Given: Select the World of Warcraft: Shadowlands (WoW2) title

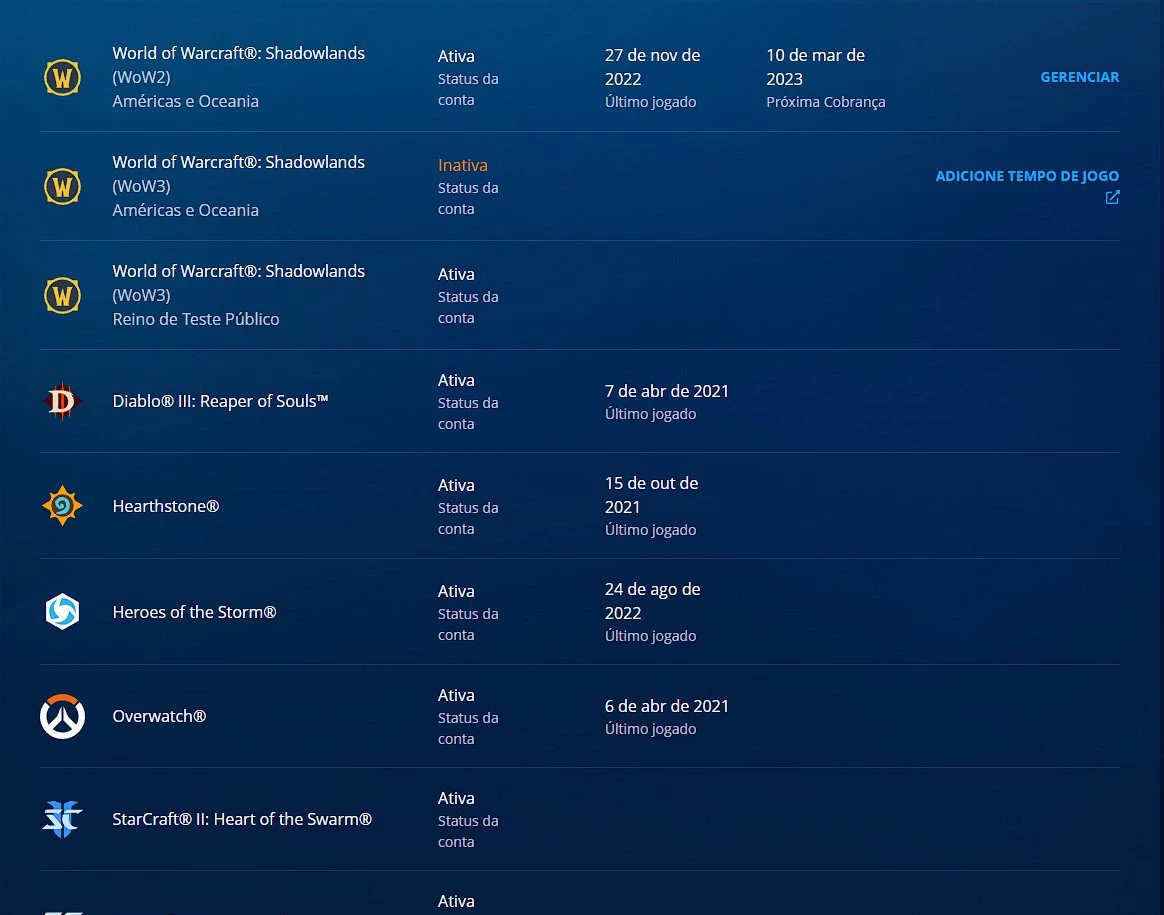Looking at the screenshot, I should pyautogui.click(x=238, y=65).
